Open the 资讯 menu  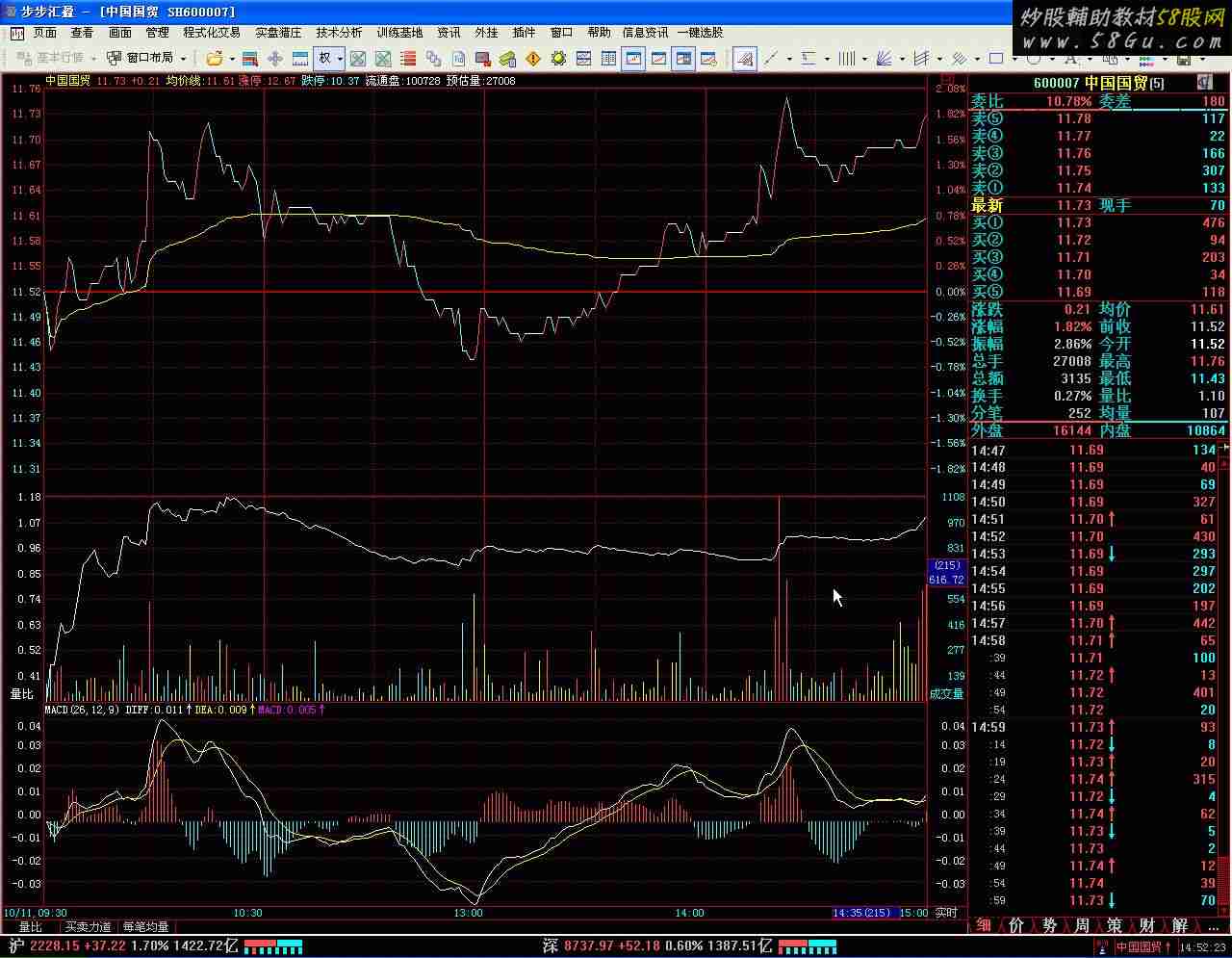point(449,33)
